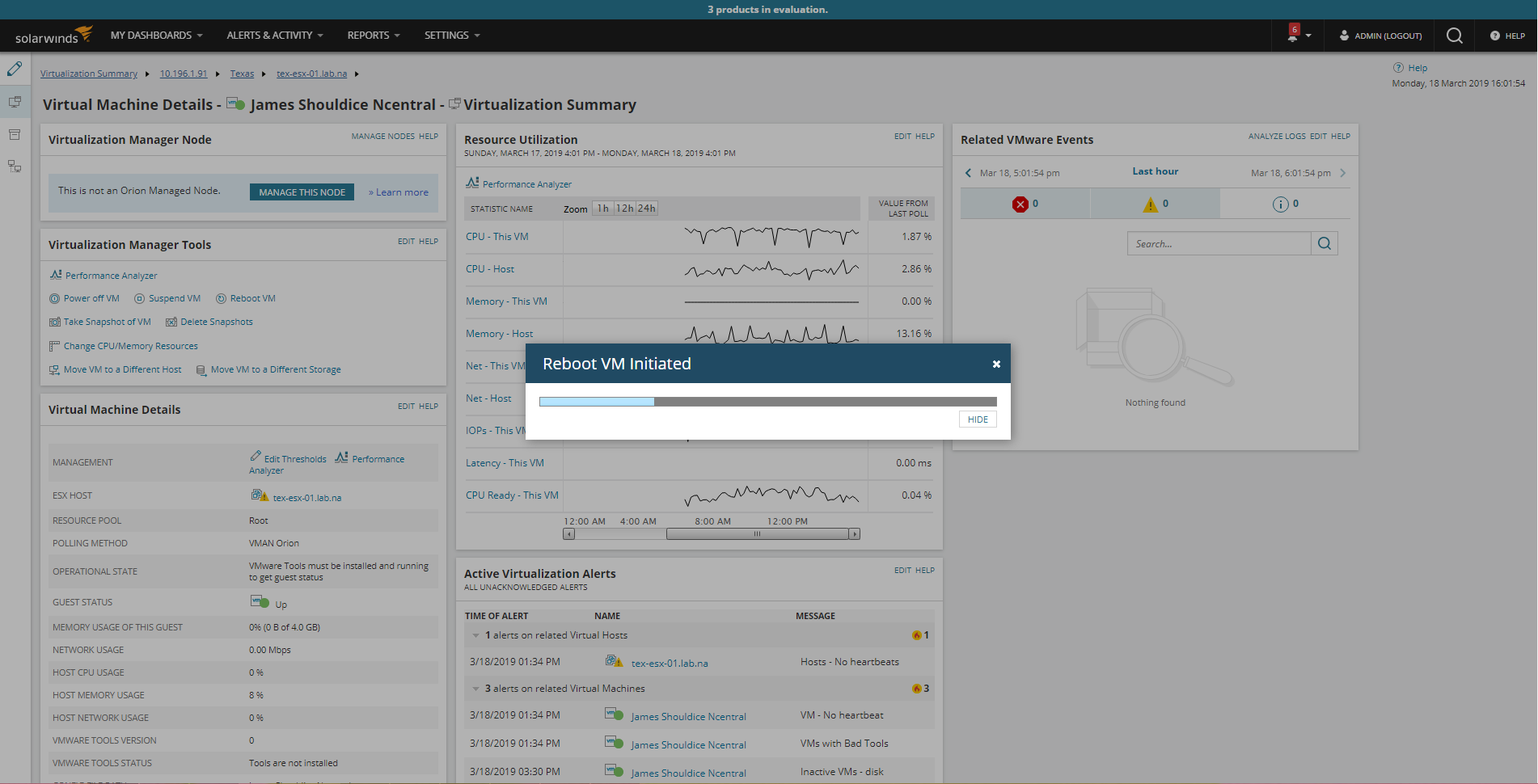Click the Take Snapshot of VM camera icon
The width and height of the screenshot is (1538, 784).
click(55, 322)
